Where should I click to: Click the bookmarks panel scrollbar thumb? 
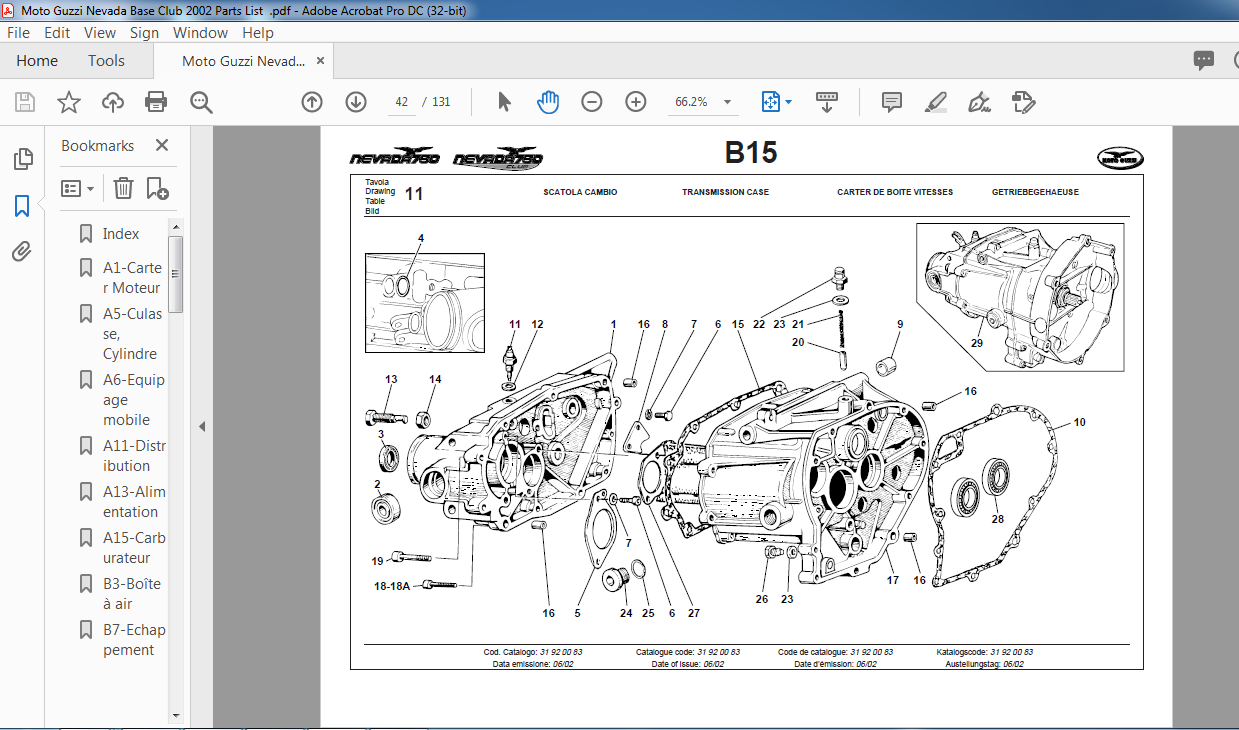(x=176, y=274)
